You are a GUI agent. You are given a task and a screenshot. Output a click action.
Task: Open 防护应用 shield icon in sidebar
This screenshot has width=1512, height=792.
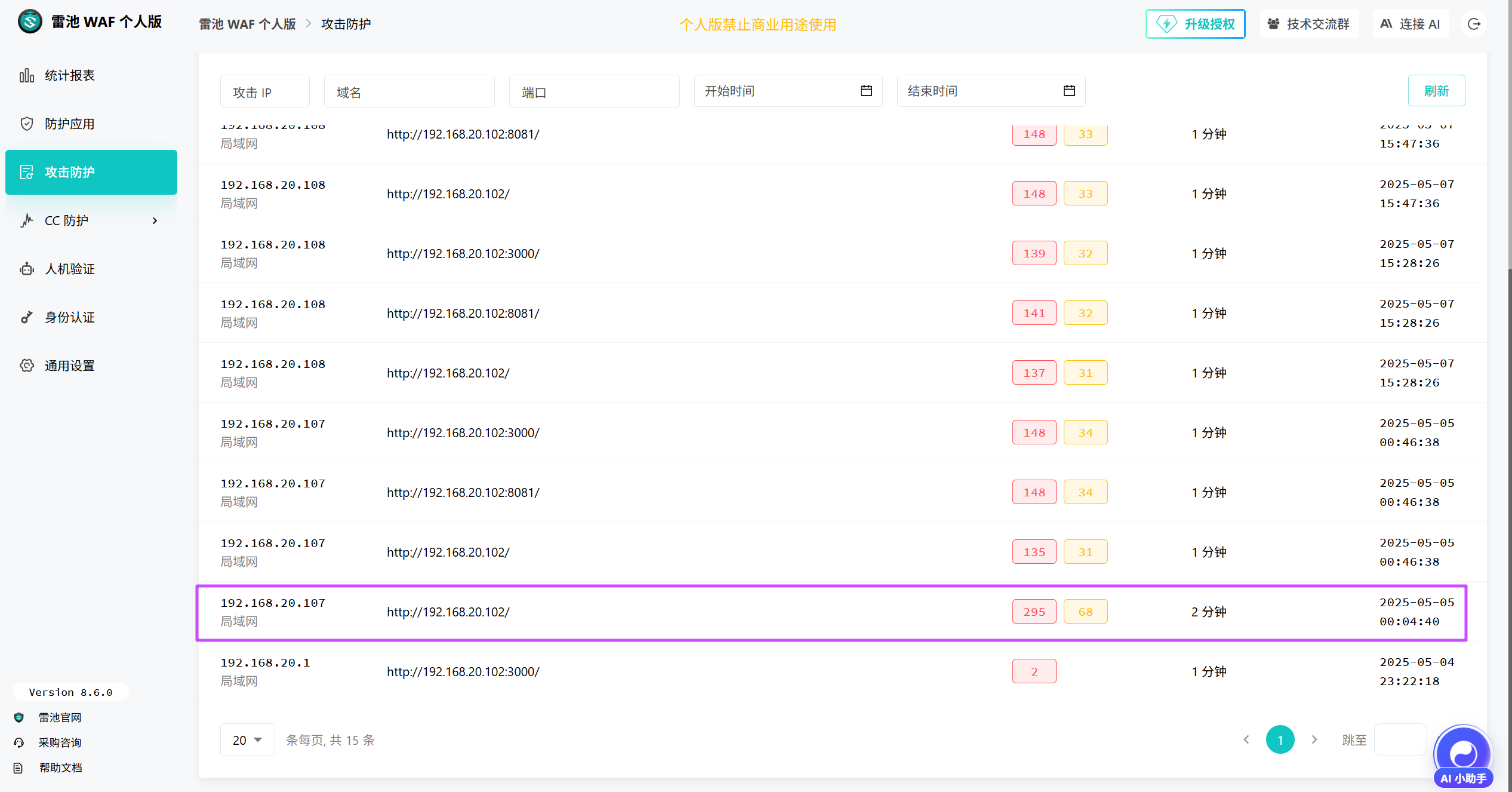[27, 124]
